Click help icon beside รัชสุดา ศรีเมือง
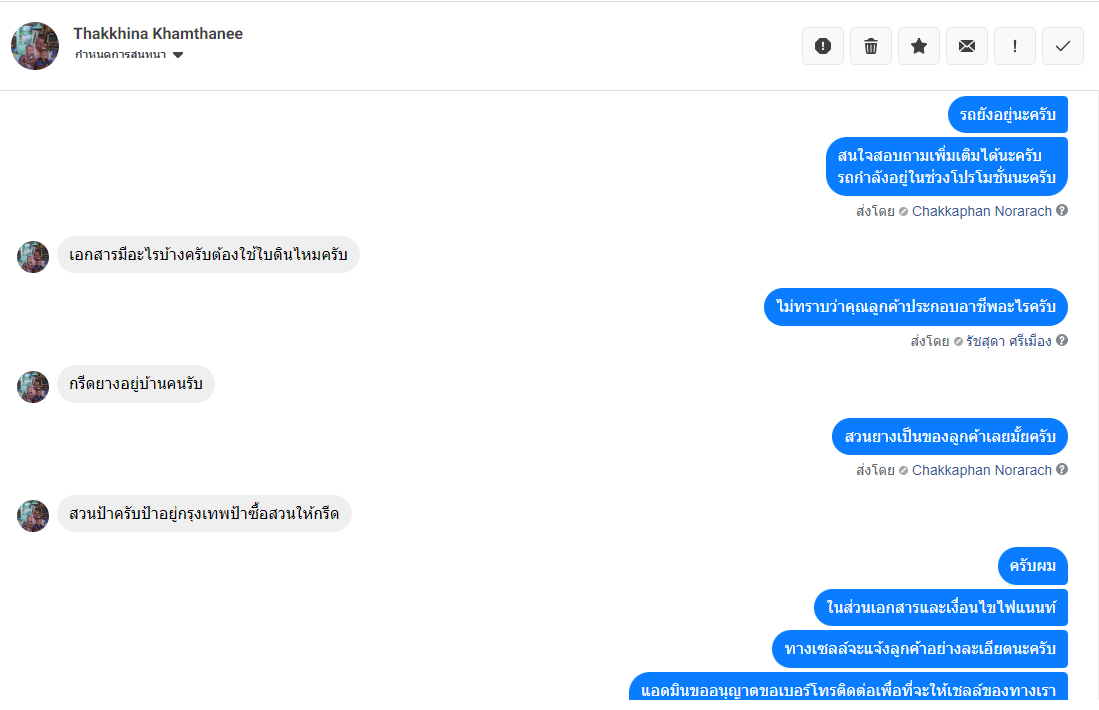The height and width of the screenshot is (710, 1099). [x=1062, y=340]
